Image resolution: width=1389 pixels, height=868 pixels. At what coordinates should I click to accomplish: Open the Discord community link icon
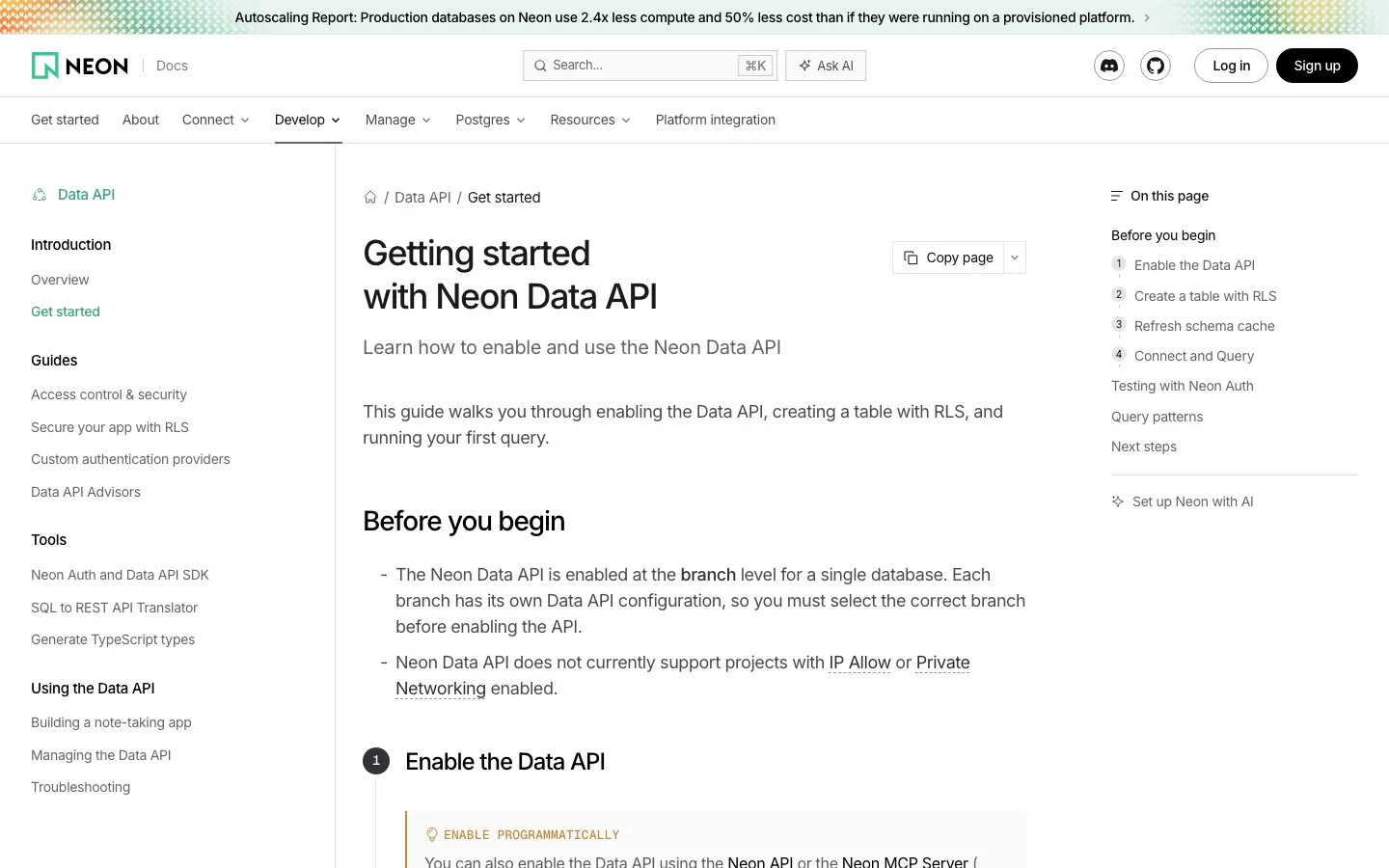pyautogui.click(x=1109, y=66)
